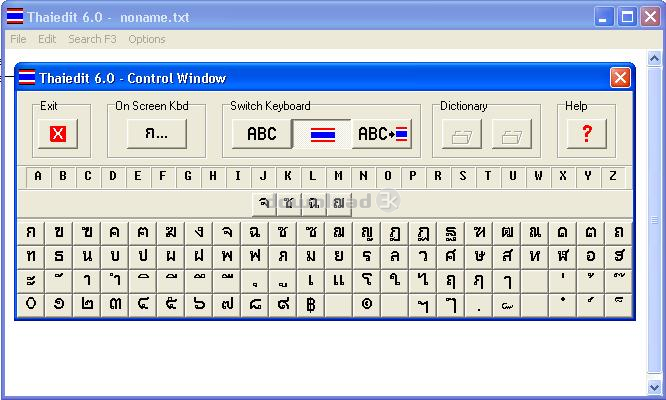Select letter P in the alphabet row
The image size is (666, 400).
coord(413,177)
